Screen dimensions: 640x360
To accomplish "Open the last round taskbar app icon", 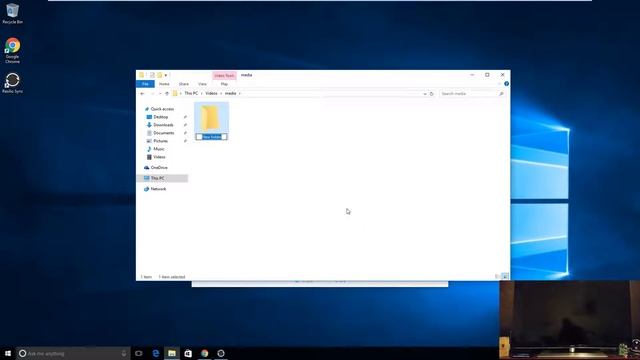I will click(x=221, y=353).
